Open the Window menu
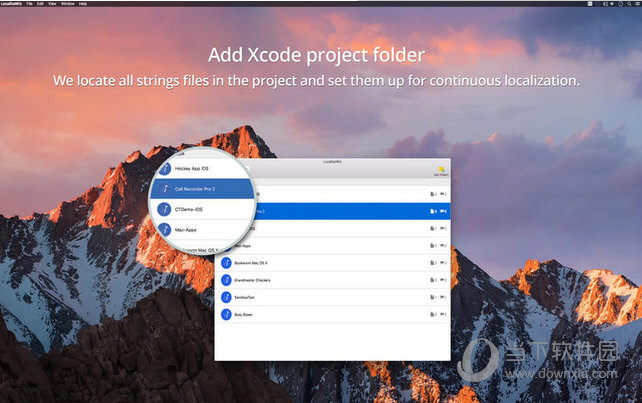The width and height of the screenshot is (642, 403). pos(68,4)
